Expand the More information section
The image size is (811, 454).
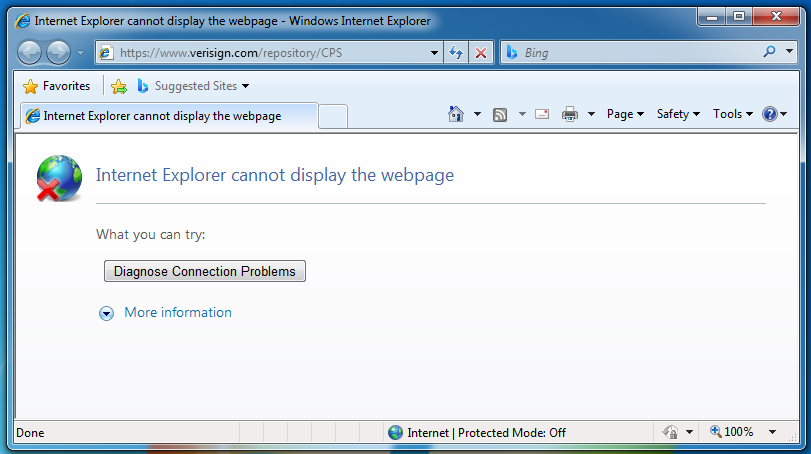point(107,313)
